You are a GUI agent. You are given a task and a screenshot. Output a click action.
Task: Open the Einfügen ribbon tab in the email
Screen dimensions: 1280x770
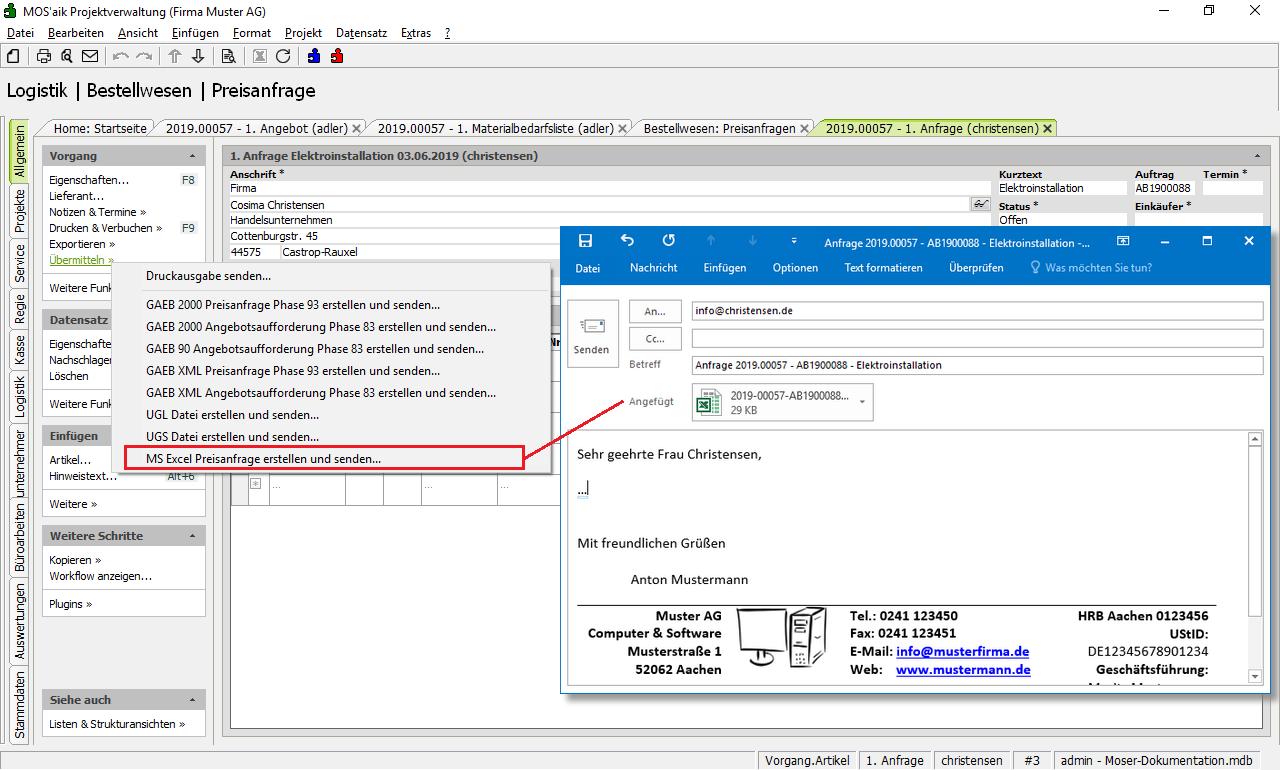(x=724, y=268)
